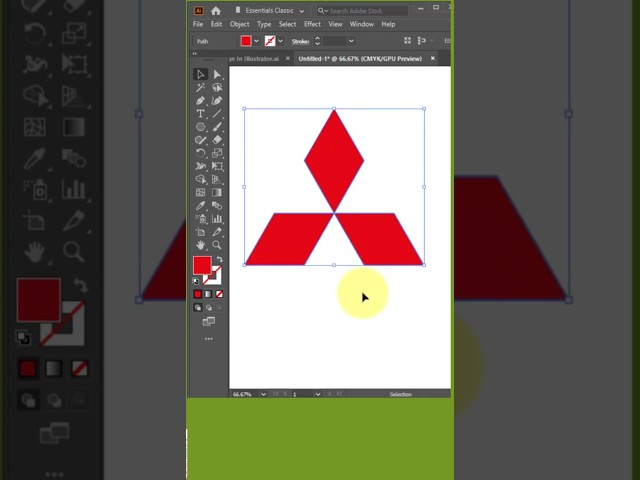Screen dimensions: 640x480
Task: Collapse the toolbar with double arrows
Action: coord(195,53)
